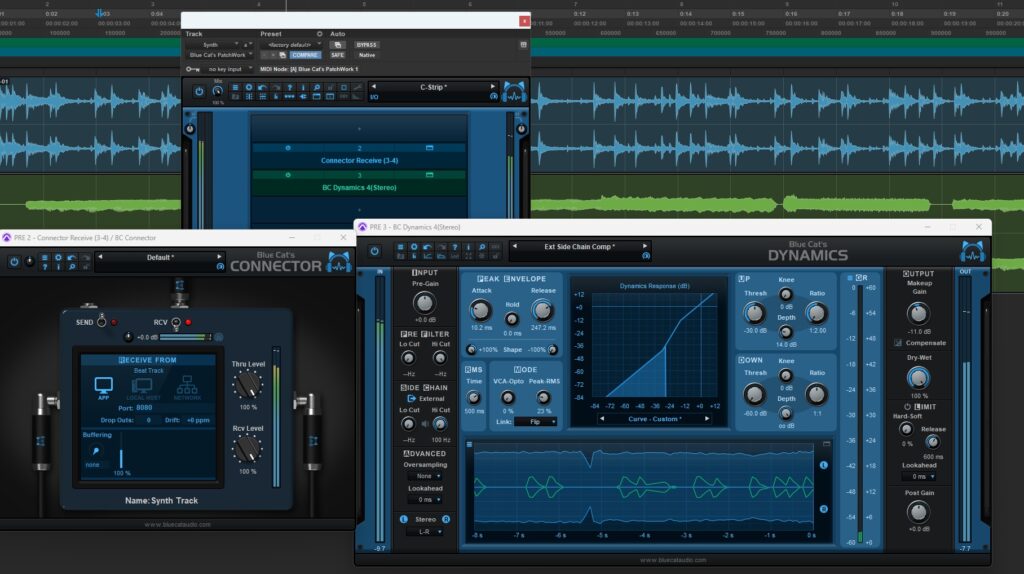This screenshot has height=574, width=1024.
Task: Open editor window icon for Connector Receive slot
Action: coord(429,148)
